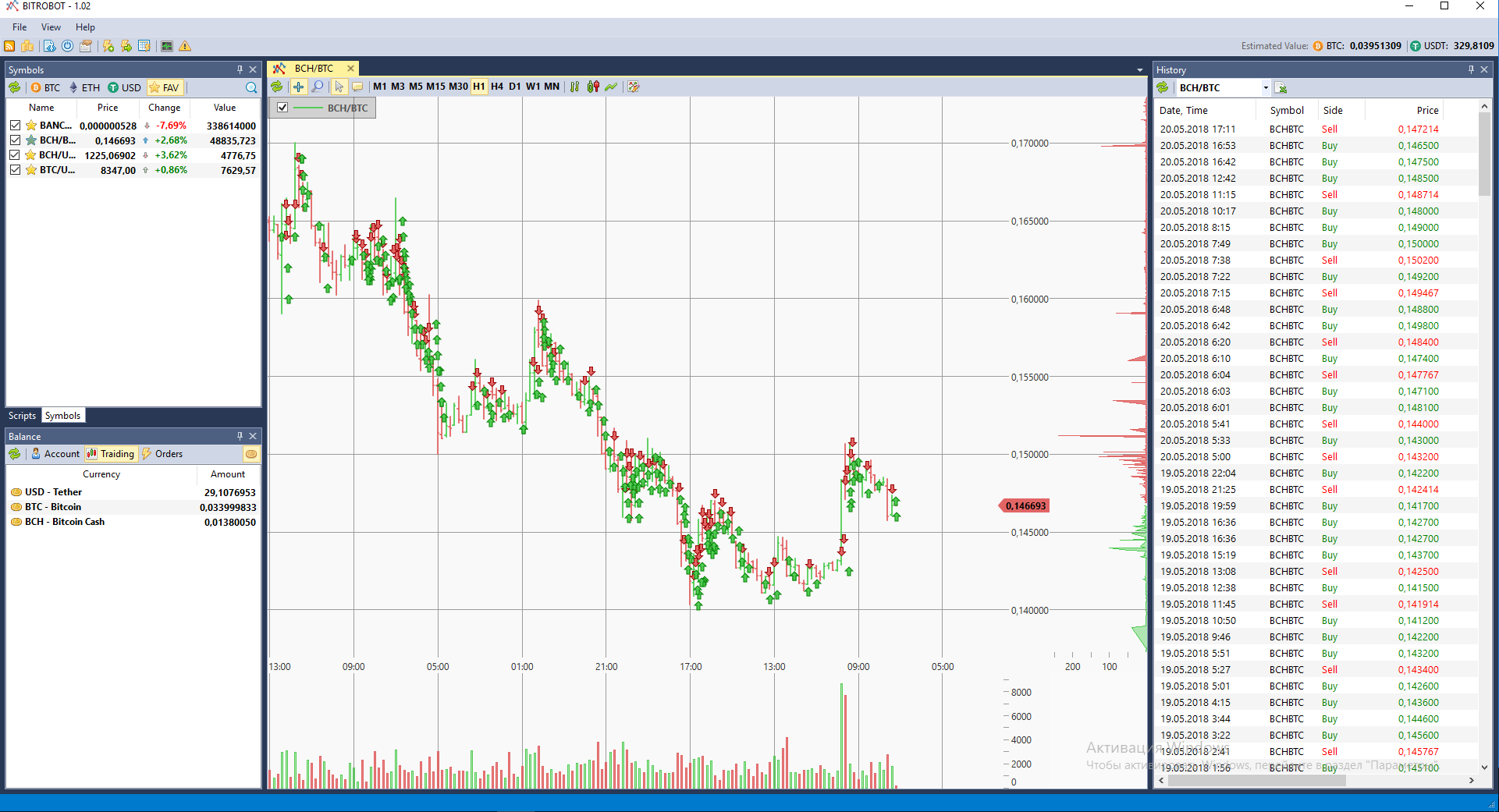Uncheck the BCH/BTC chart legend checkbox
Image resolution: width=1499 pixels, height=812 pixels.
click(x=282, y=108)
